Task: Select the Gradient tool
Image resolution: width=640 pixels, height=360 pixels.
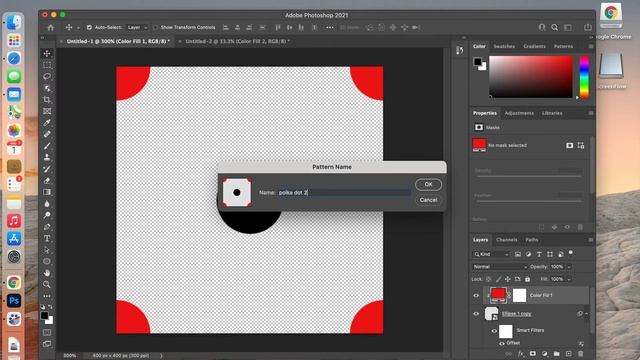Action: click(47, 192)
